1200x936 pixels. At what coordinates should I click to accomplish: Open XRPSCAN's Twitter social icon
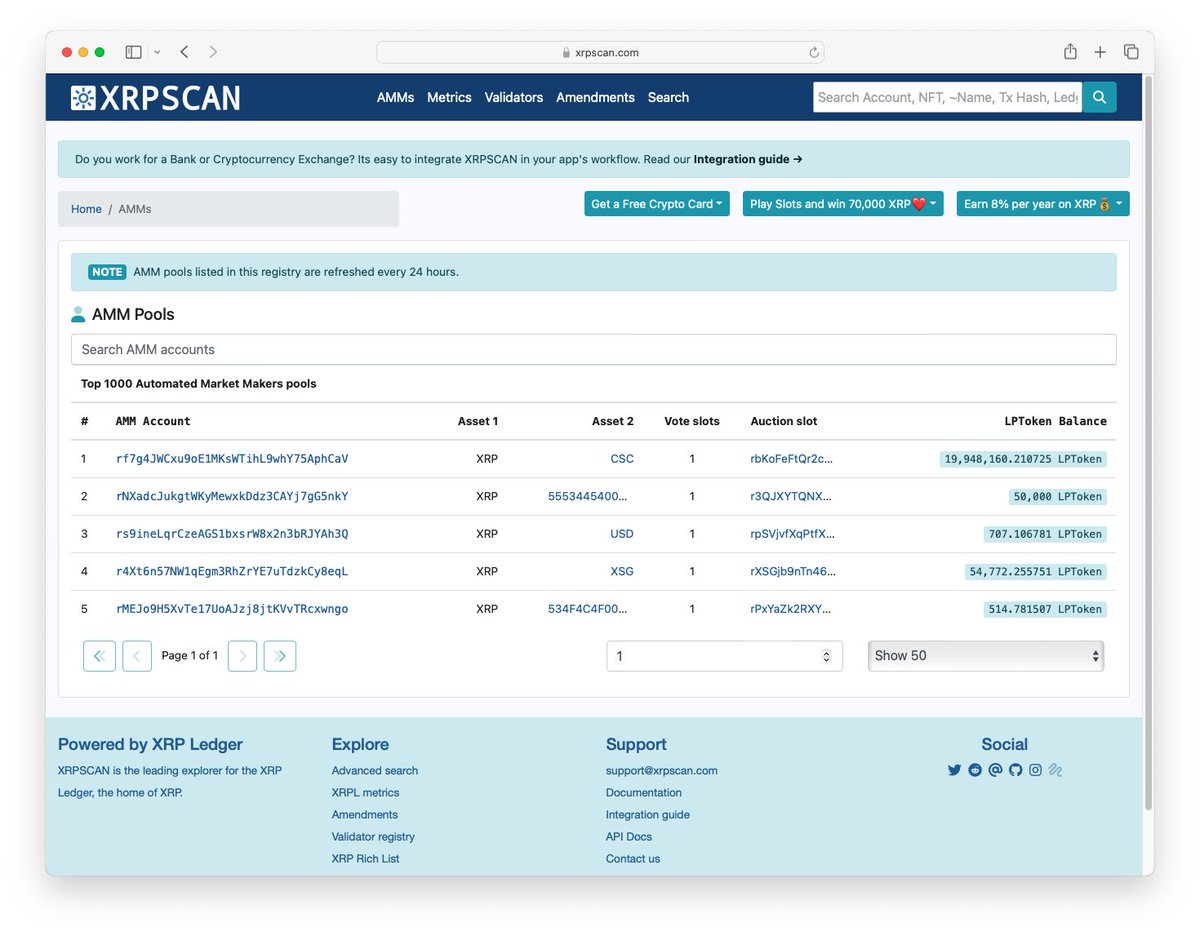point(954,770)
